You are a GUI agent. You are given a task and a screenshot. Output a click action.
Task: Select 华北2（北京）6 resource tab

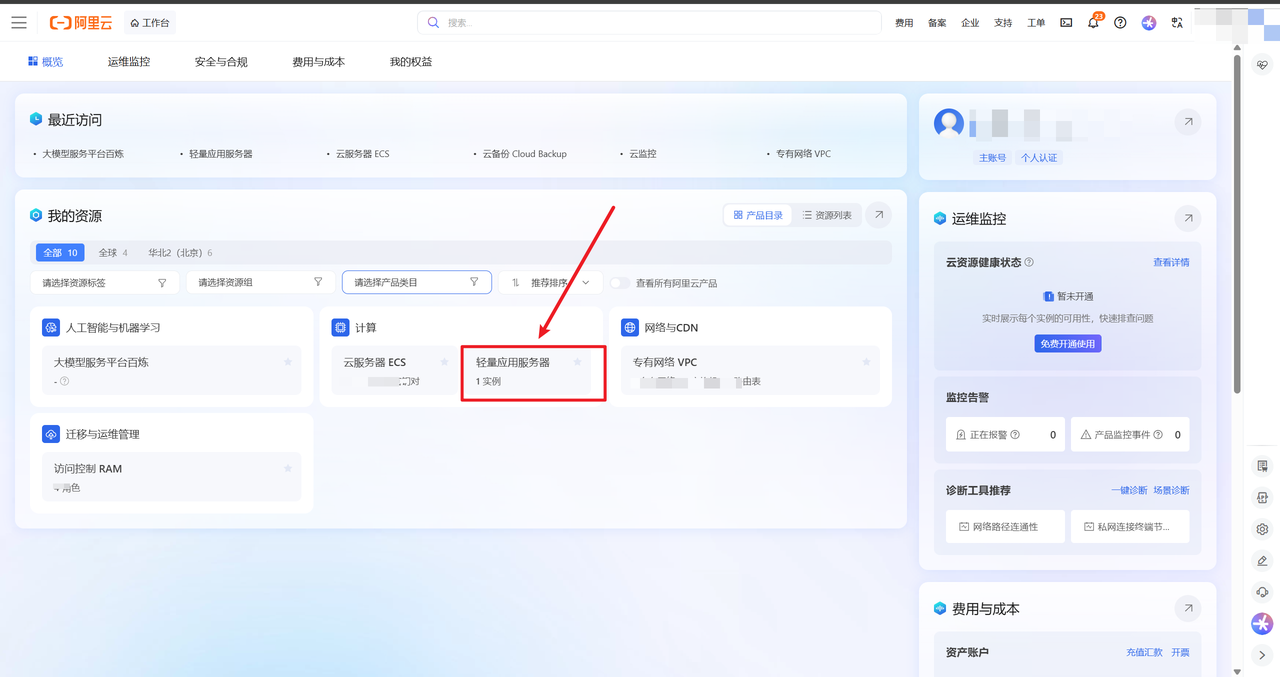180,253
